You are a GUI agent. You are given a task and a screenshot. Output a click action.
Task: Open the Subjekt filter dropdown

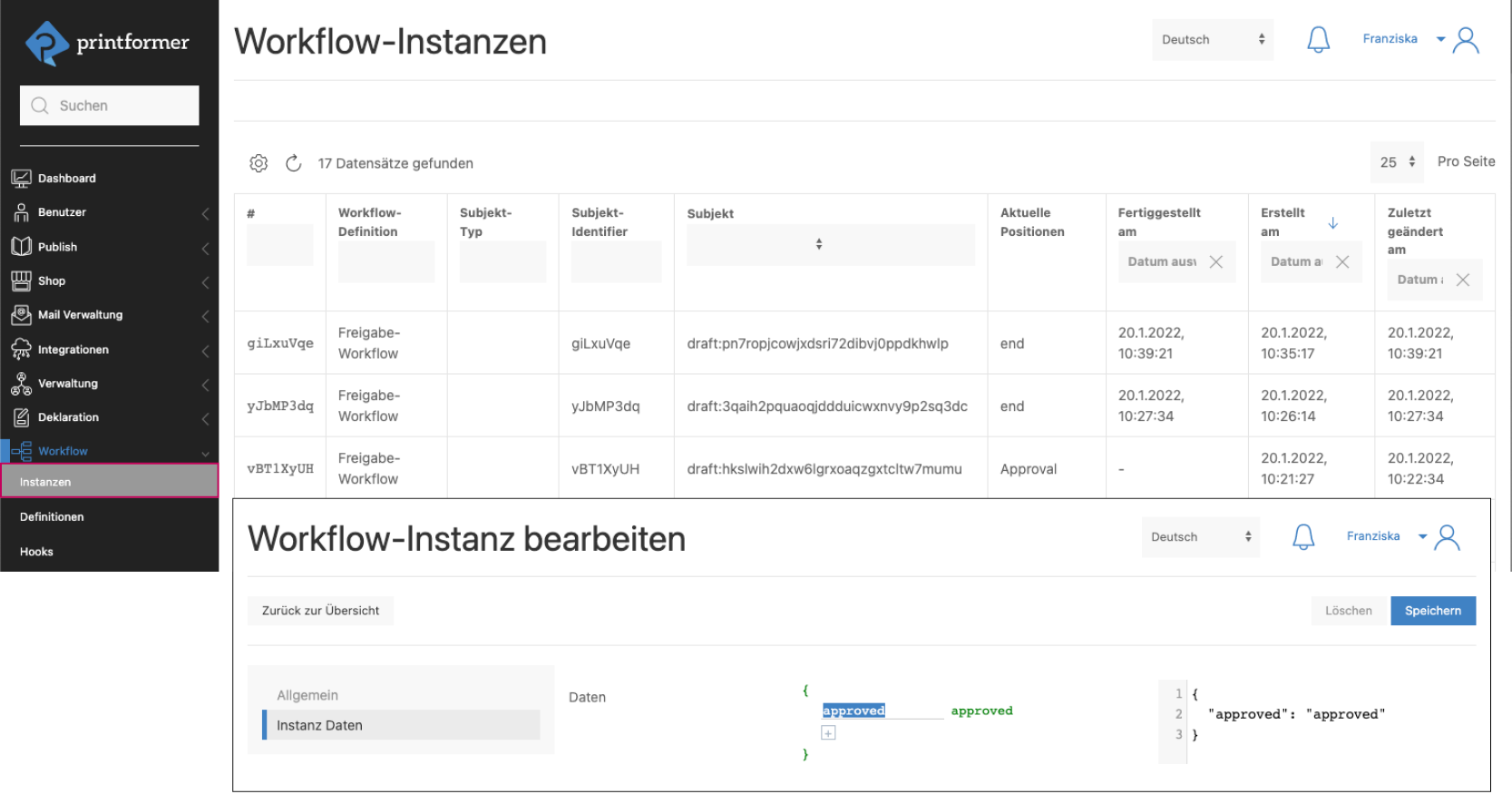pos(830,245)
